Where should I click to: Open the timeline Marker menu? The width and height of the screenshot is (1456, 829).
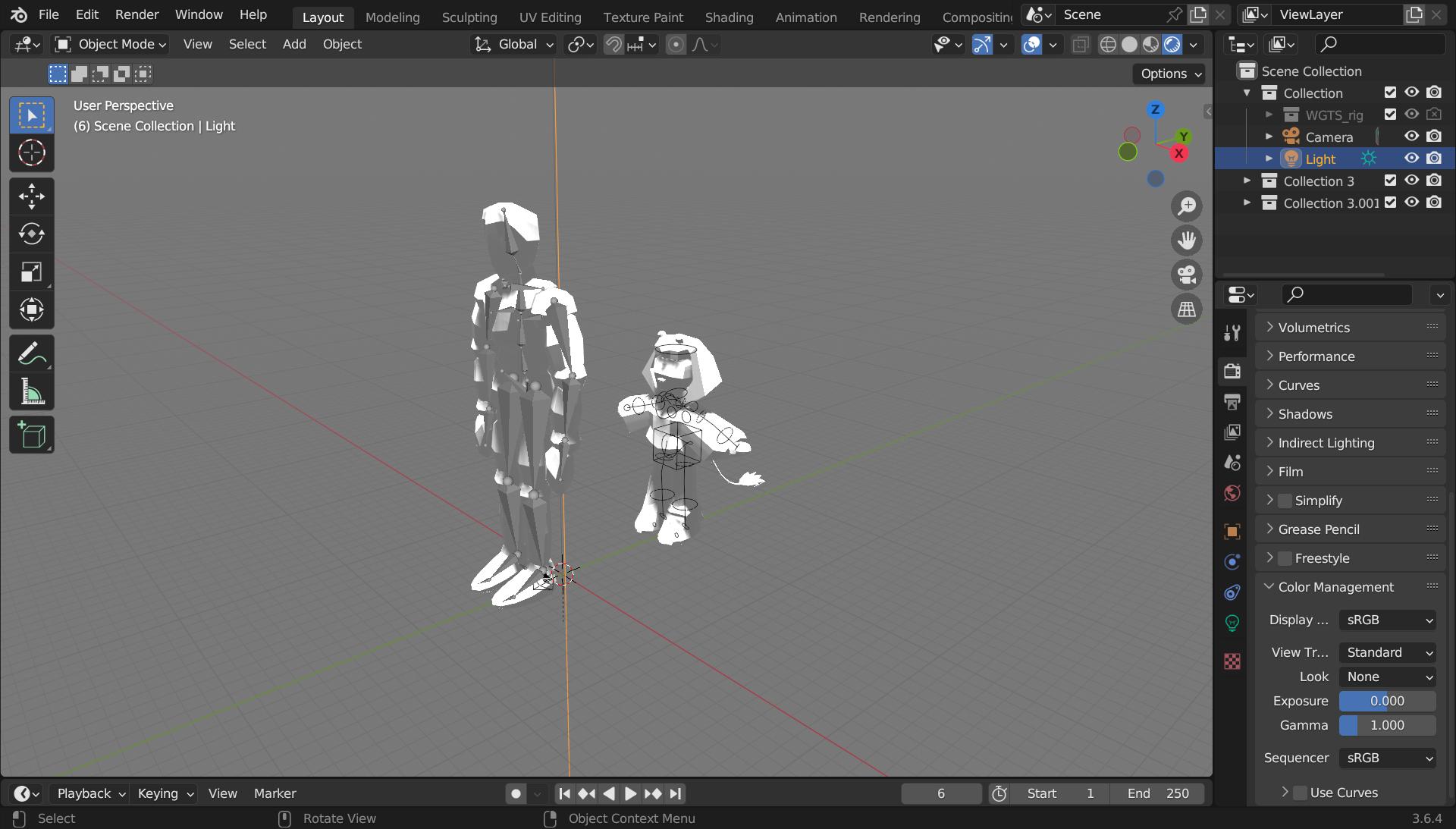275,793
